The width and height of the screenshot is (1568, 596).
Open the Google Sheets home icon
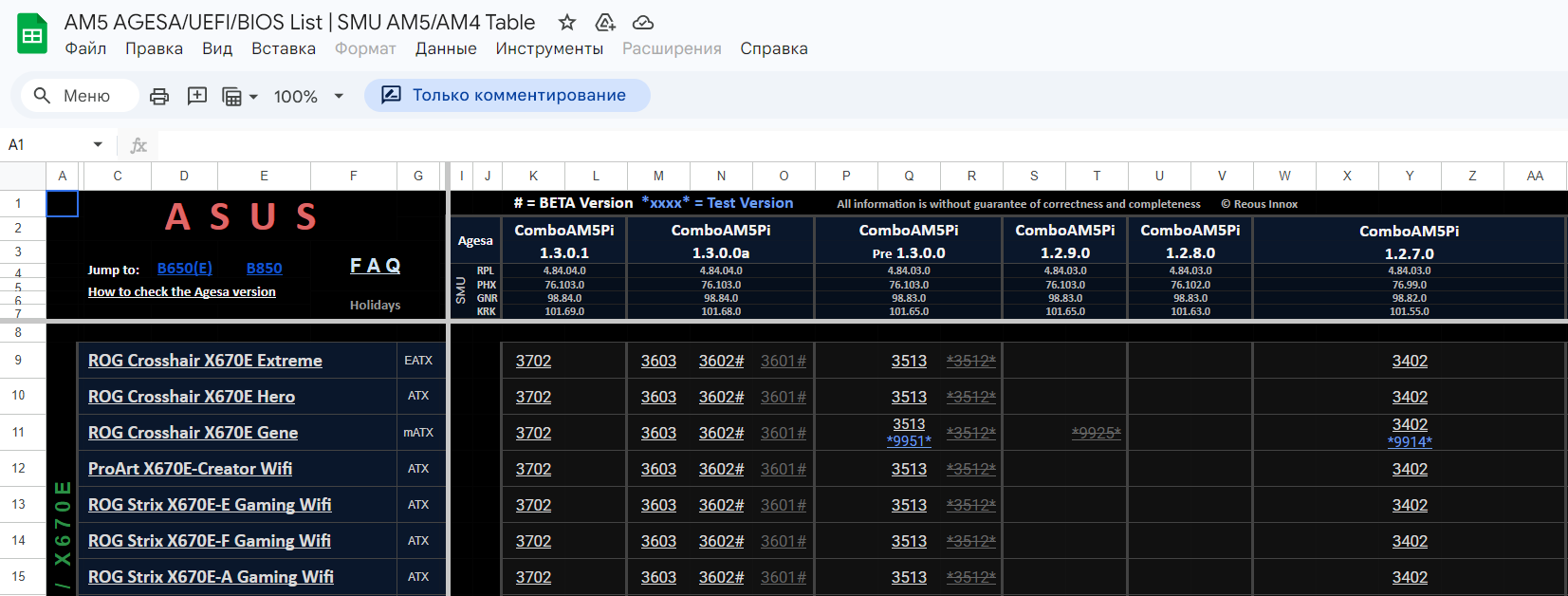tap(32, 35)
